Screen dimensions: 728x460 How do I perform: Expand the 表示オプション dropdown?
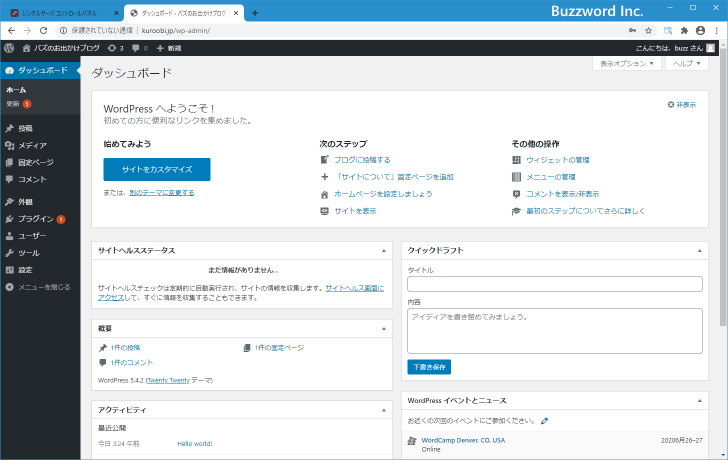tap(628, 63)
